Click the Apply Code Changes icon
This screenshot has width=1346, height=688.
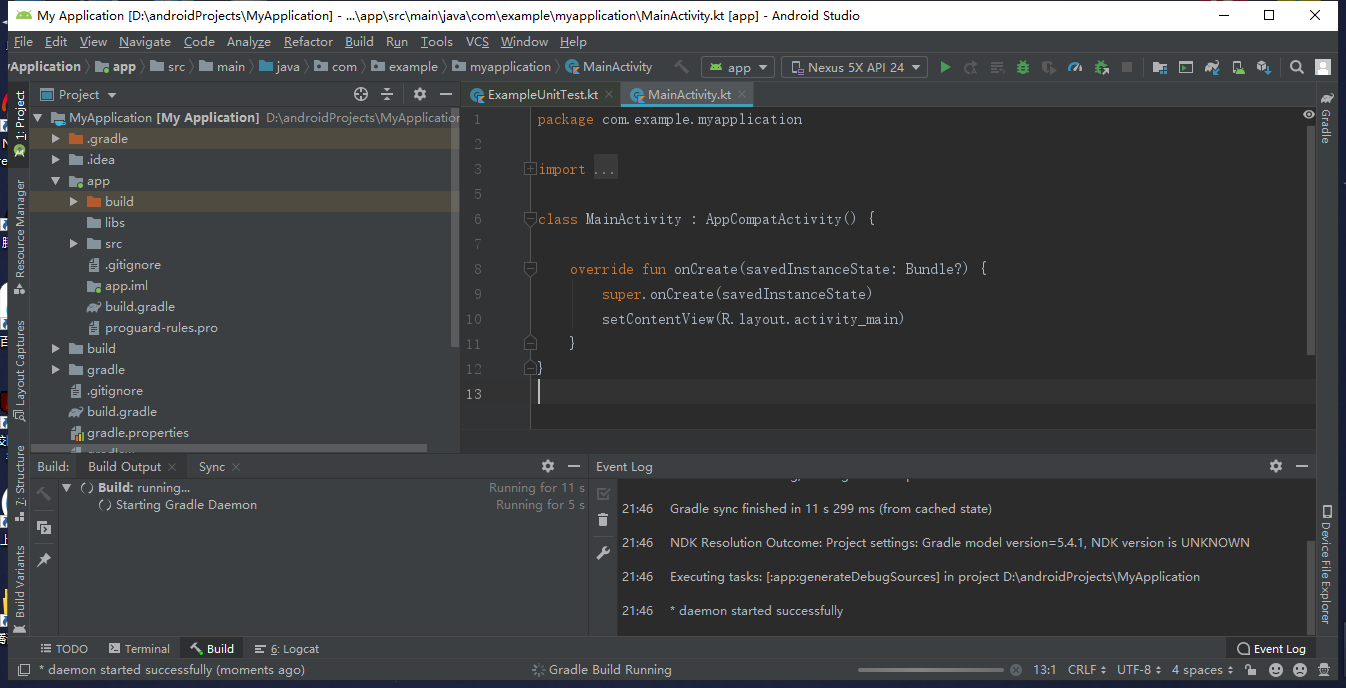pyautogui.click(x=997, y=67)
